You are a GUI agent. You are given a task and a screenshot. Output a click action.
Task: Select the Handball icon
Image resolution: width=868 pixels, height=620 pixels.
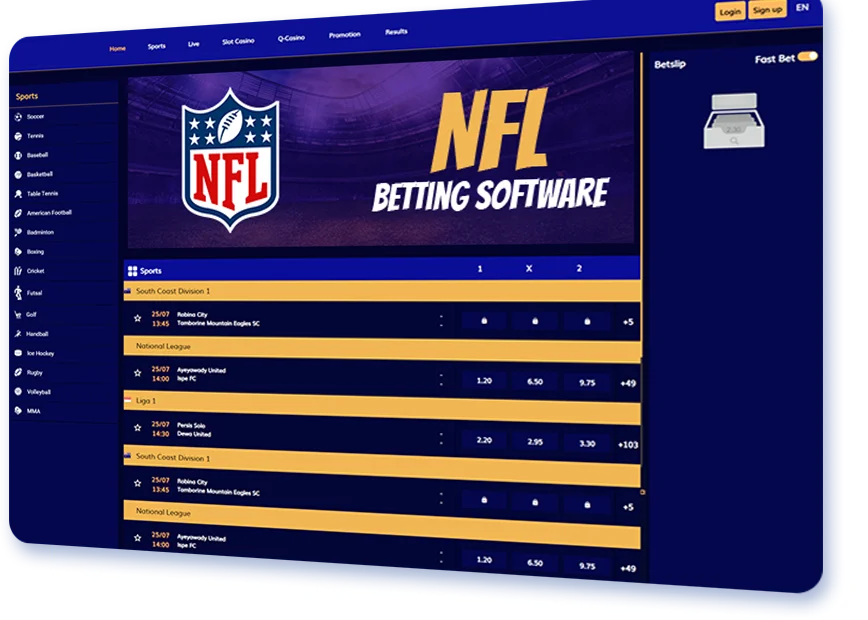point(18,334)
